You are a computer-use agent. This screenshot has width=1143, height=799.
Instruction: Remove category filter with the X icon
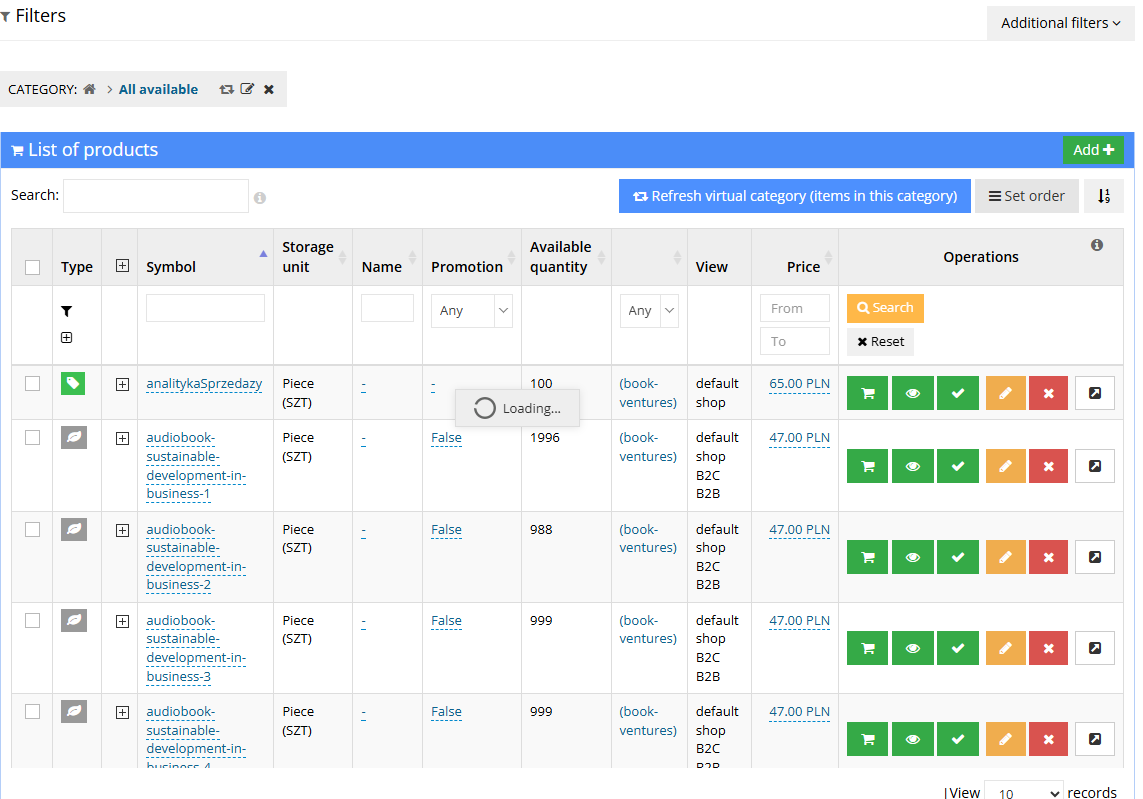click(x=269, y=89)
